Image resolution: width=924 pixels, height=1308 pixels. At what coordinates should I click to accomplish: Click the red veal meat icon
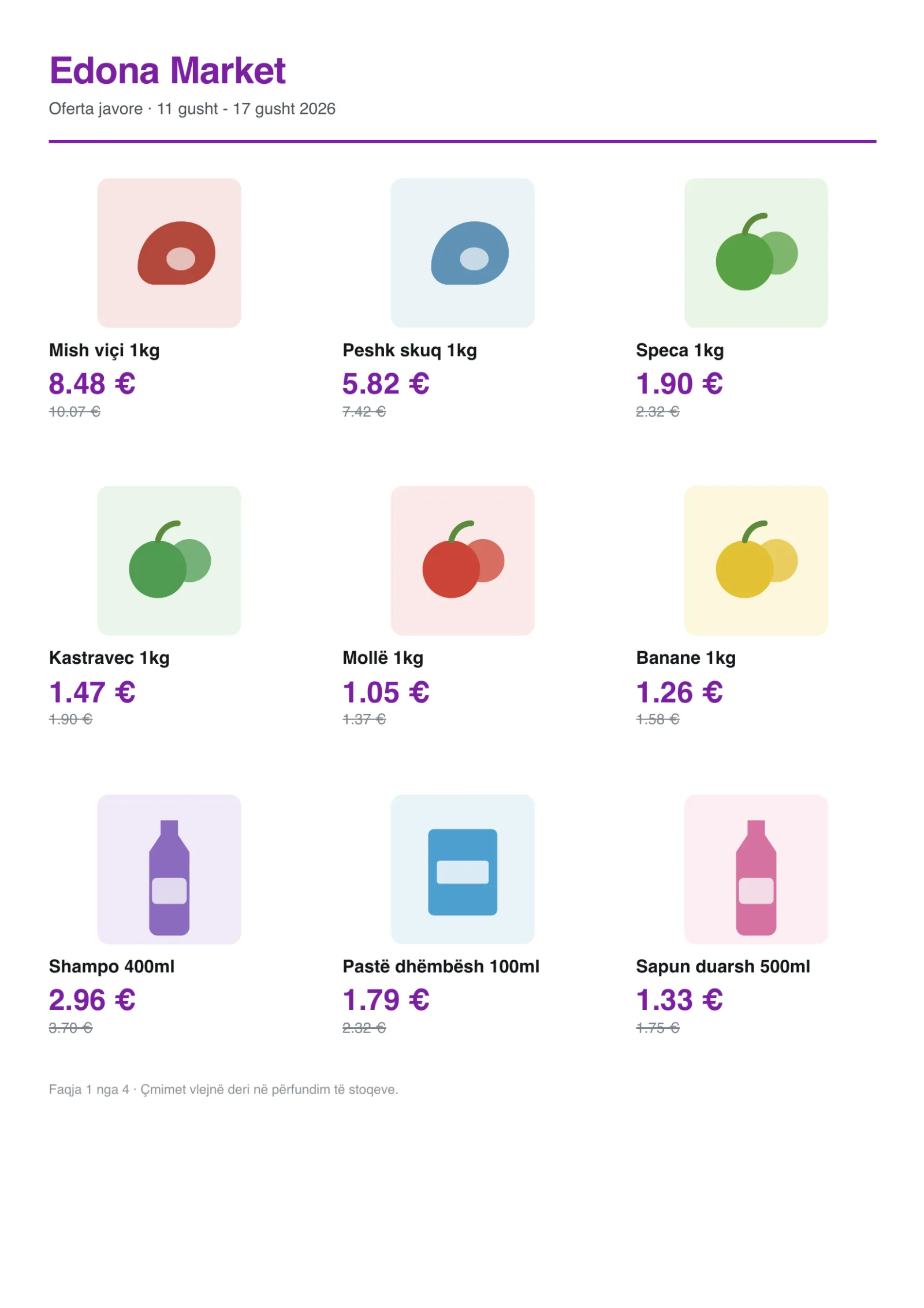coord(169,252)
